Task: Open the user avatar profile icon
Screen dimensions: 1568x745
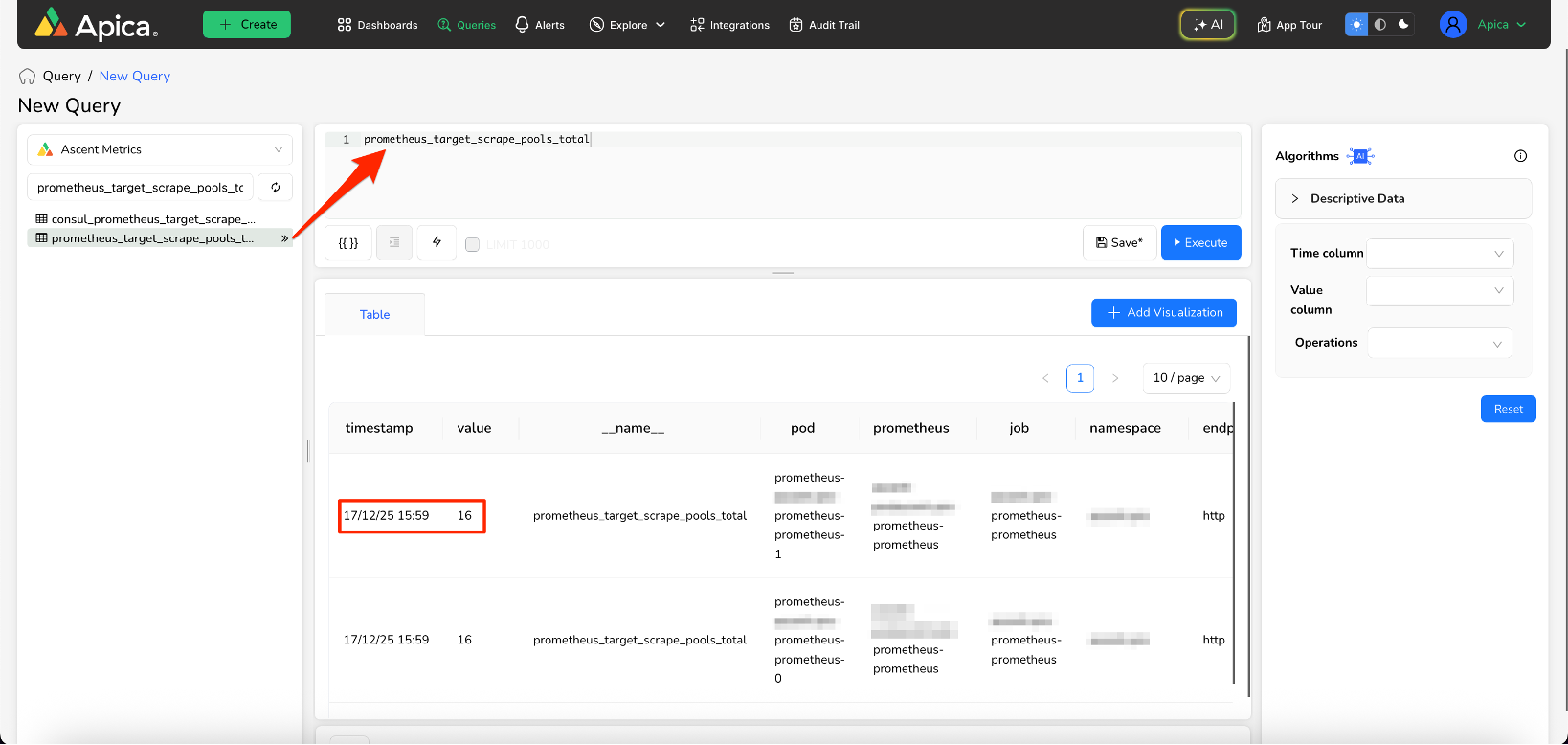Action: pos(1452,25)
